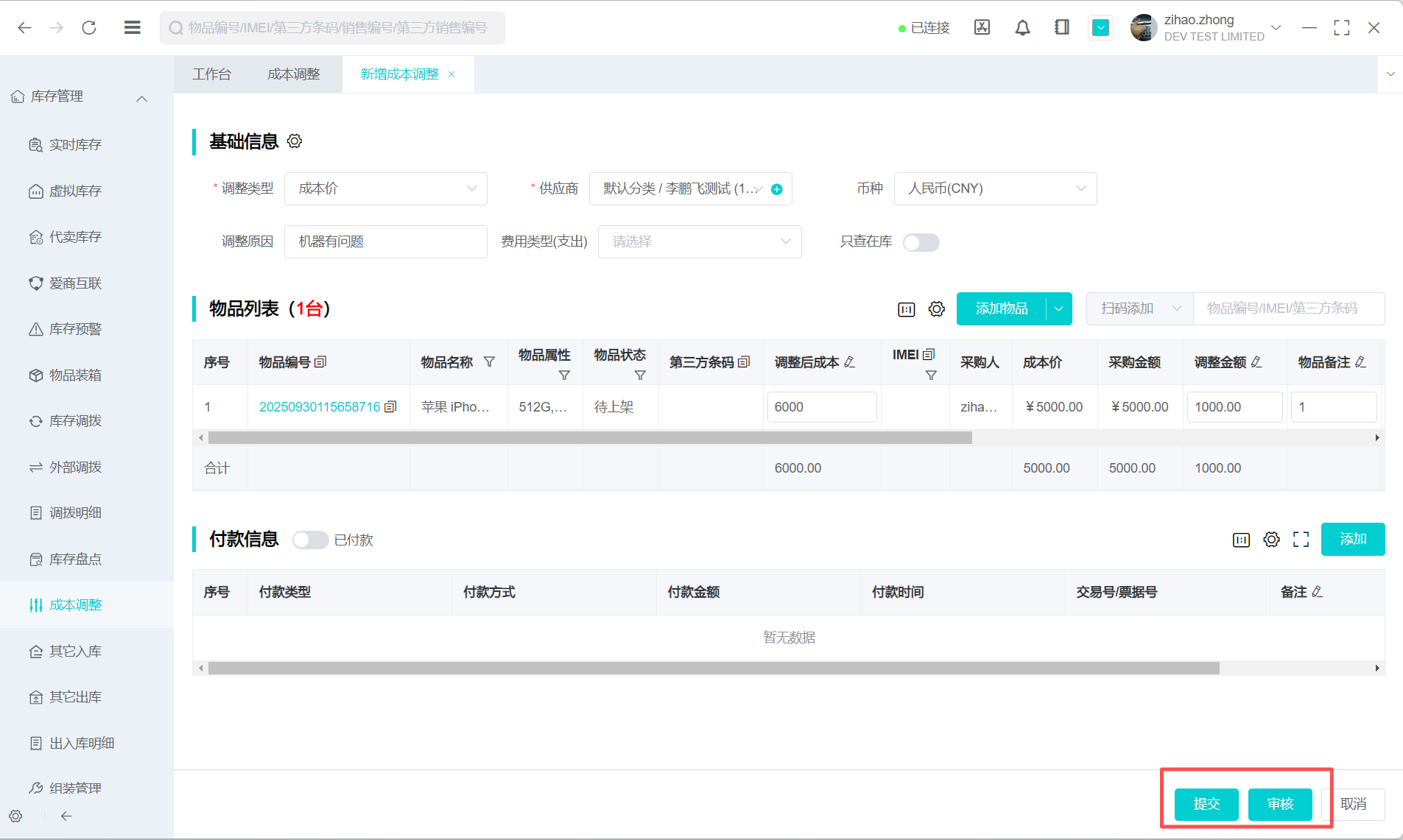Click fullscreen icon in 付款信息 section
Image resolution: width=1403 pixels, height=840 pixels.
click(x=1301, y=540)
